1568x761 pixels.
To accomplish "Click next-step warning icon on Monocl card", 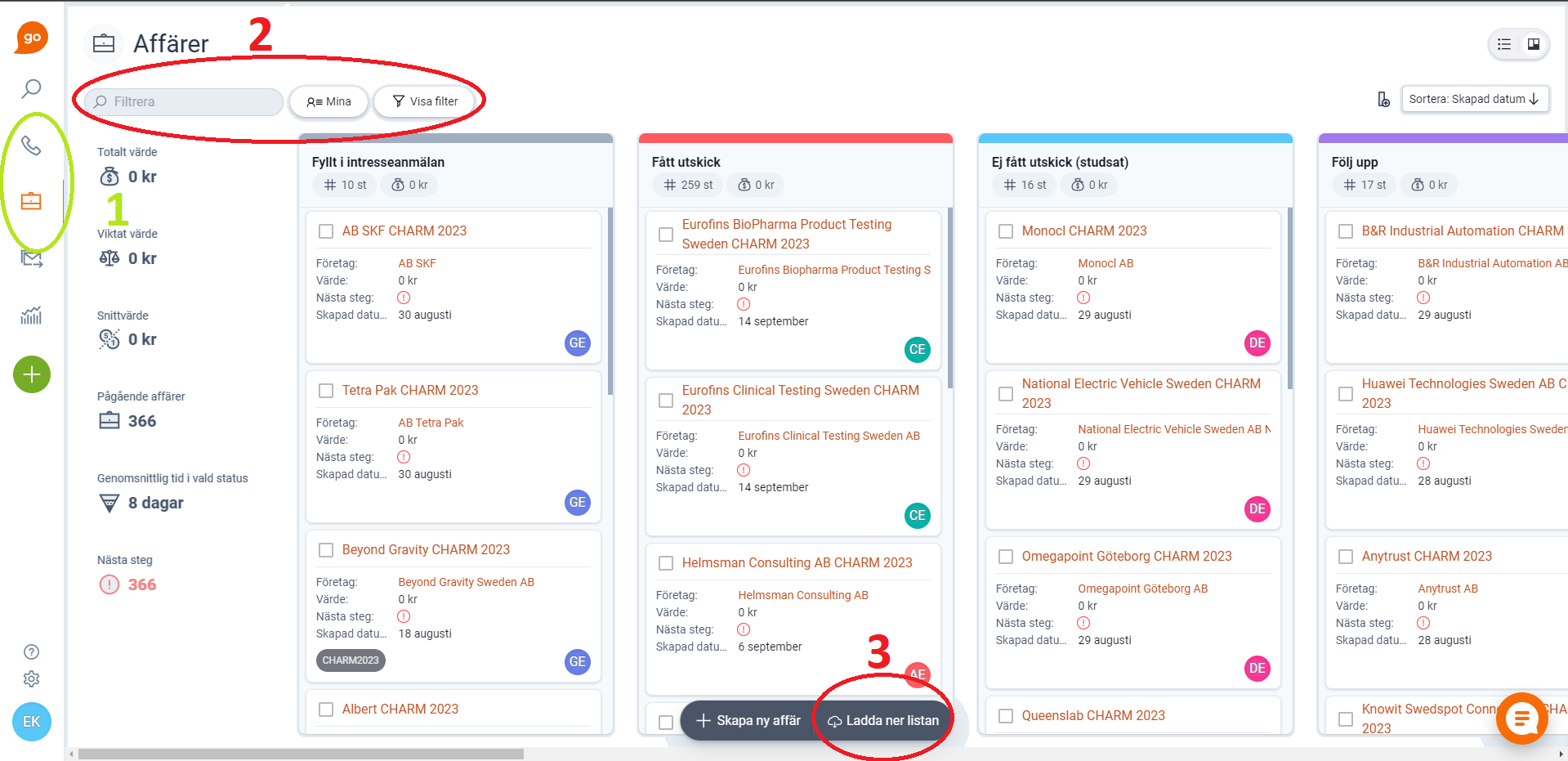I will [x=1083, y=298].
